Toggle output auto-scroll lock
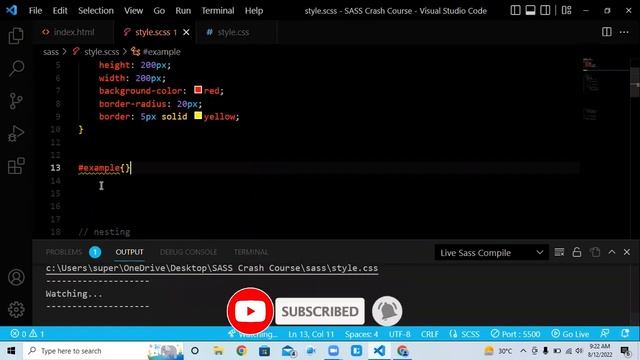 click(x=577, y=252)
